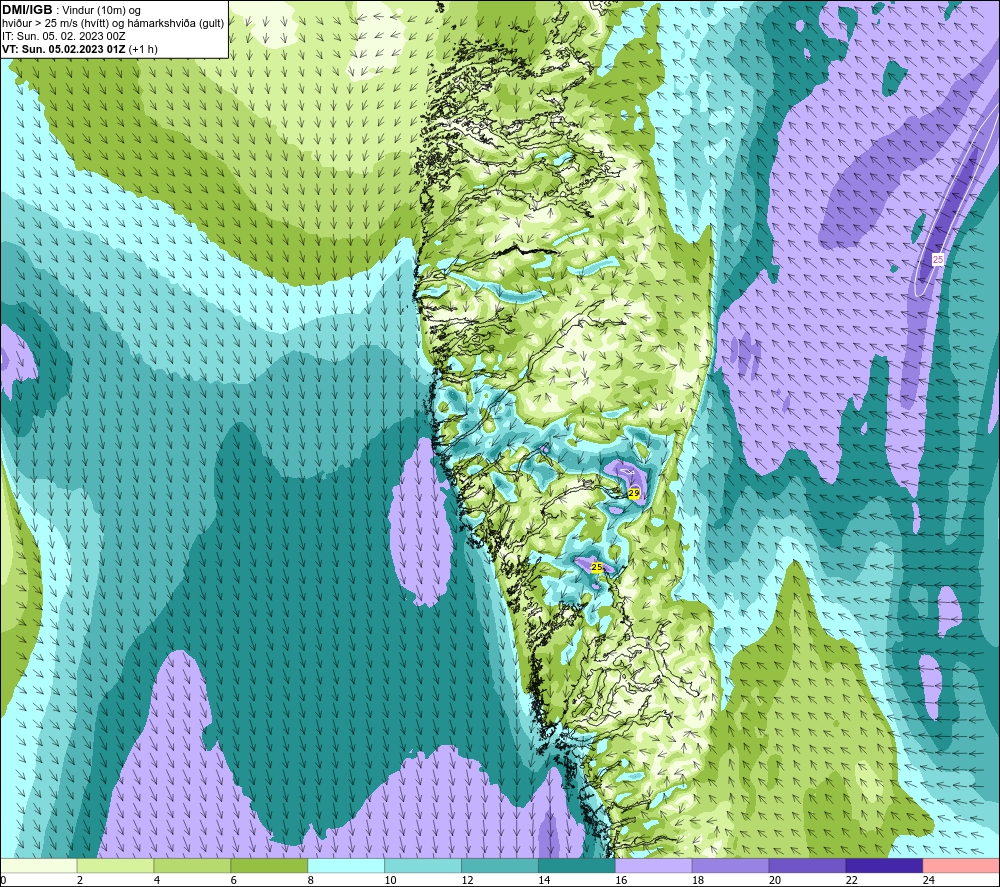Click the legend tick label "22"
The height and width of the screenshot is (887, 1000).
pos(852,880)
